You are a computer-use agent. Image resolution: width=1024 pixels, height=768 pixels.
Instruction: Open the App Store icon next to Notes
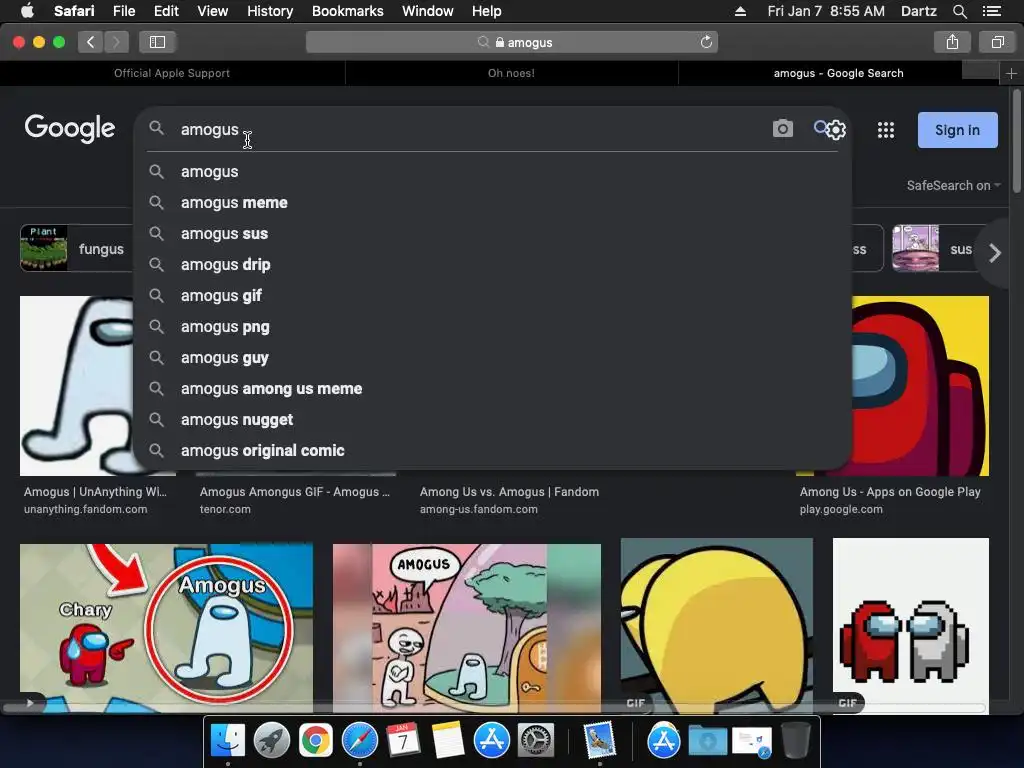click(492, 741)
